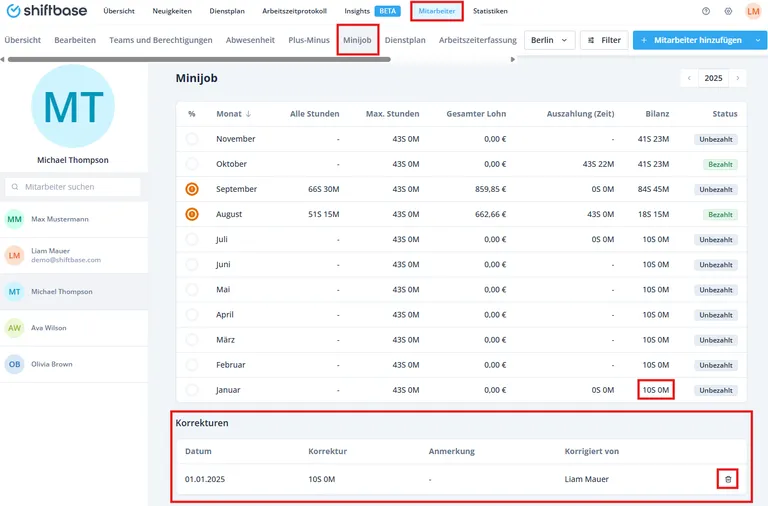
Task: Open the Übersicht top menu
Action: 119,11
